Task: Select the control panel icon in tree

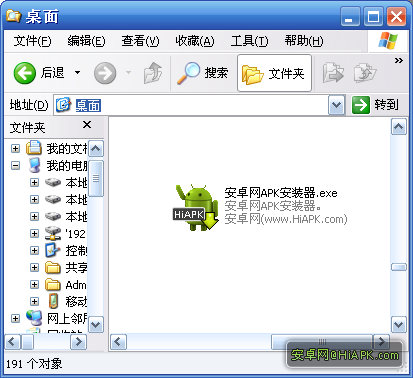Action: pyautogui.click(x=53, y=250)
